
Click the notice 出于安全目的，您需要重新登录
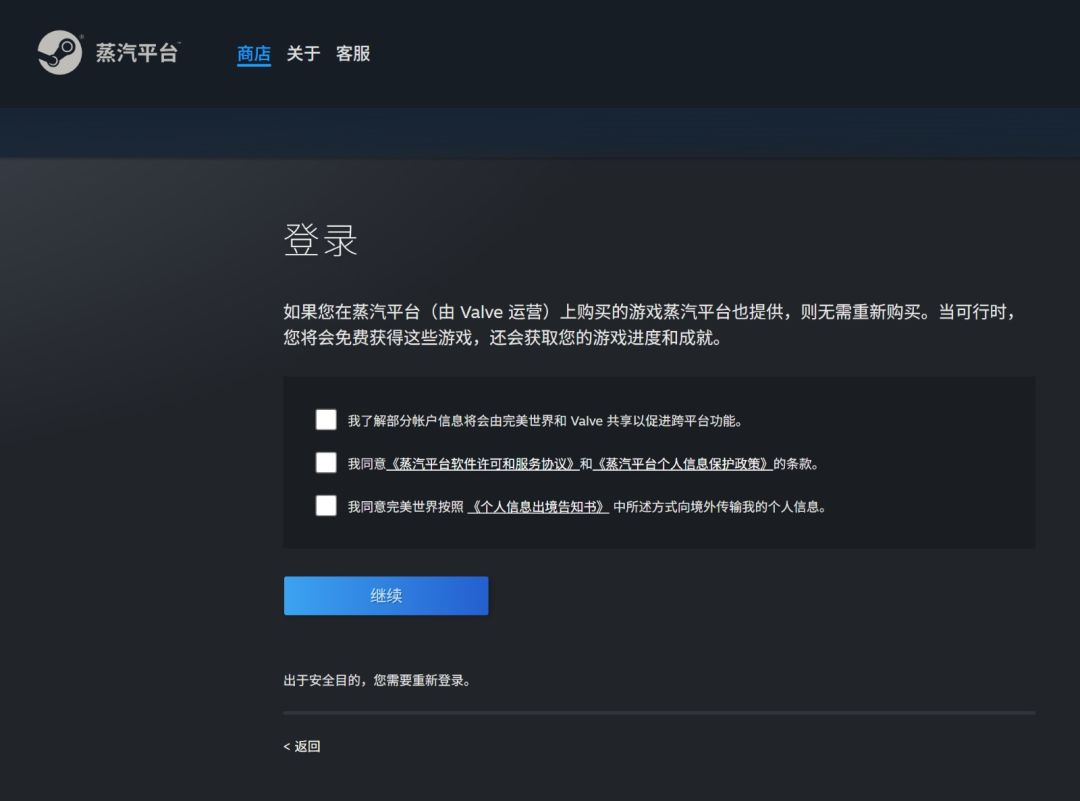click(x=377, y=680)
